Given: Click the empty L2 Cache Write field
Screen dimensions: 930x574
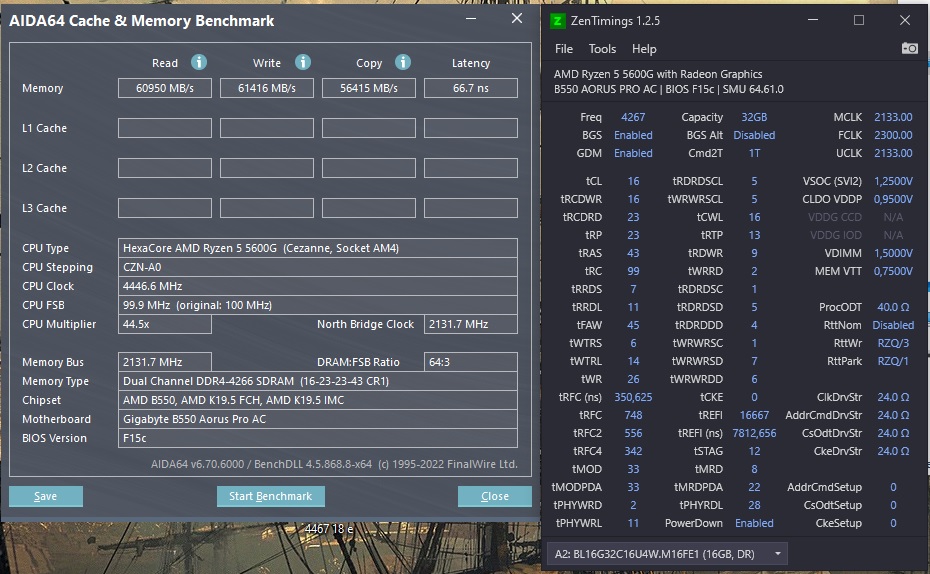Looking at the screenshot, I should pyautogui.click(x=267, y=168).
